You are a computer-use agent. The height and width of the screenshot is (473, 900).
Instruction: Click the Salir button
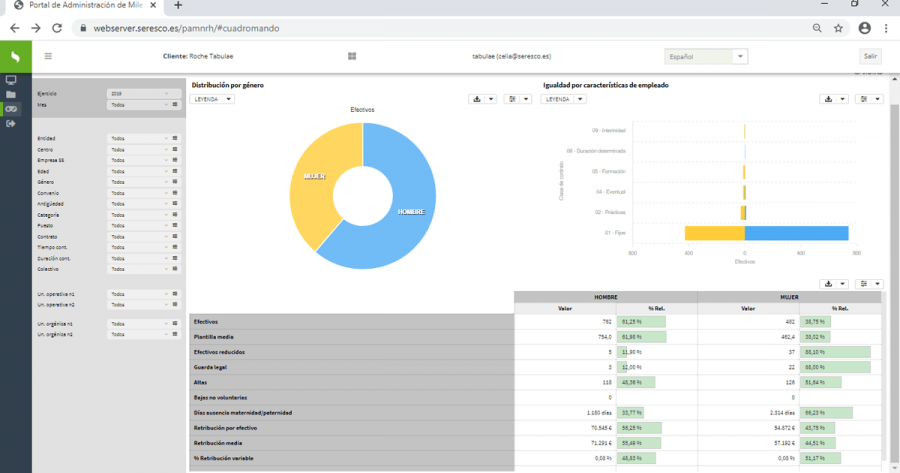coord(871,57)
